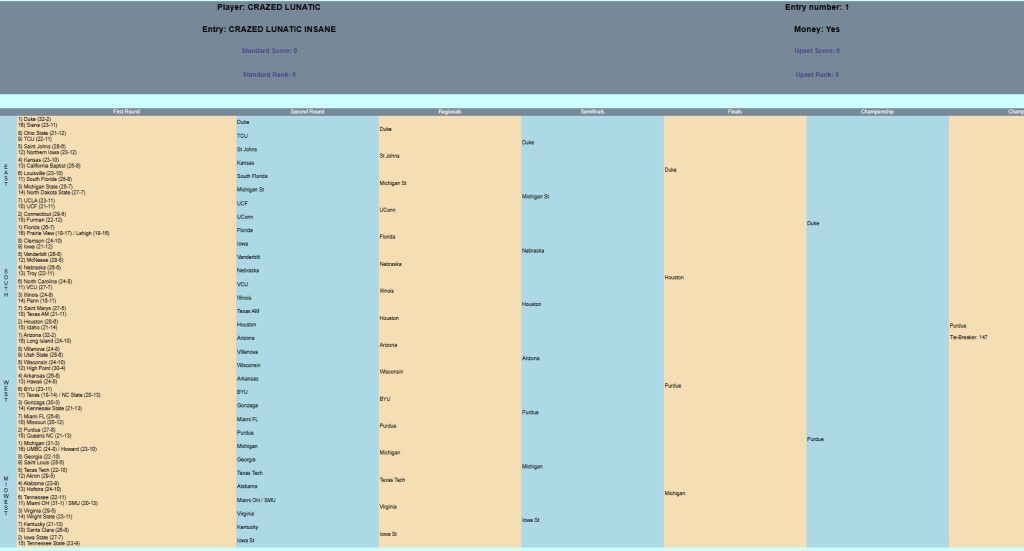Click Nebraska in the Semifinals column
Image resolution: width=1024 pixels, height=551 pixels.
533,250
